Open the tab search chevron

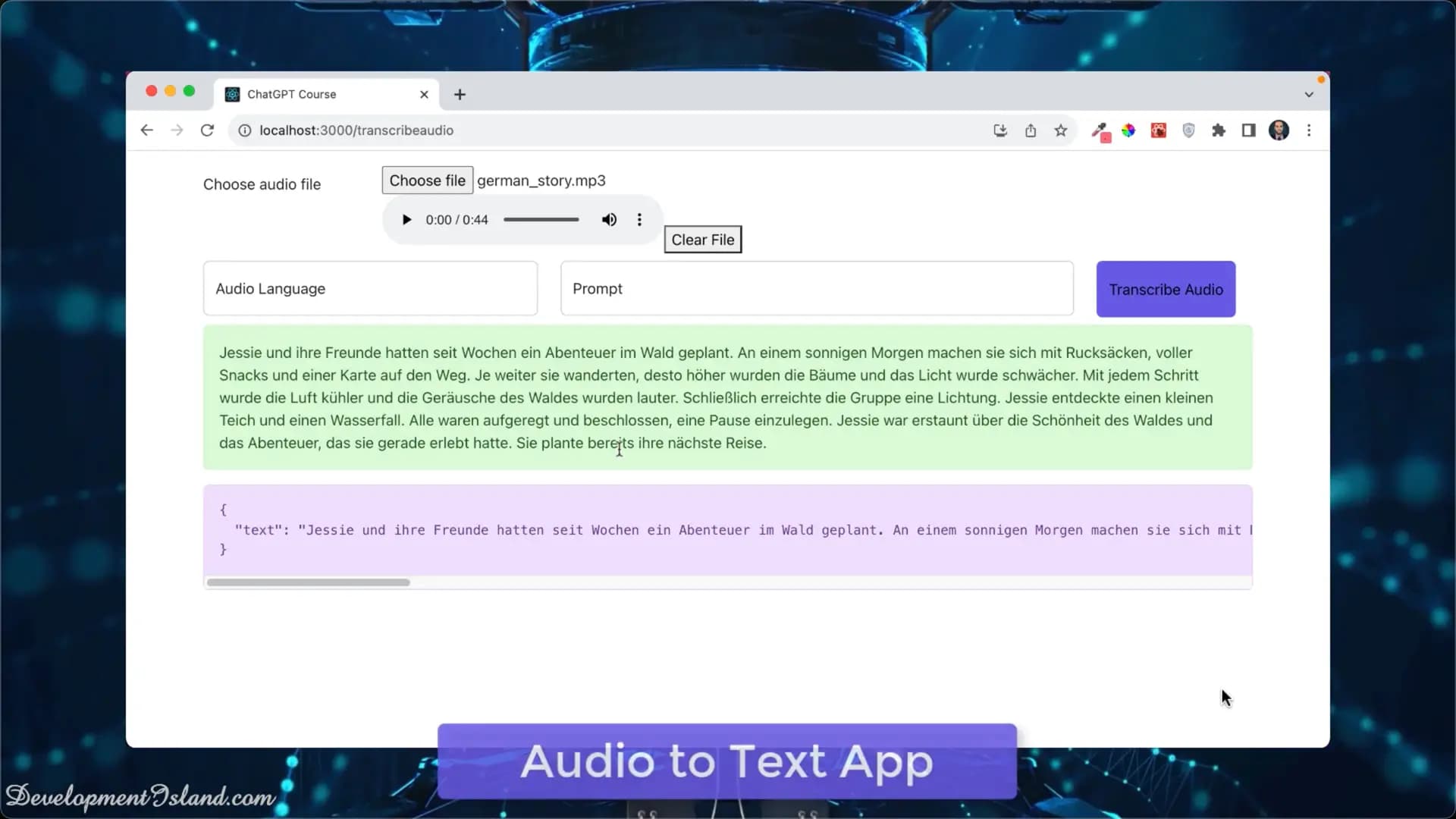point(1308,94)
